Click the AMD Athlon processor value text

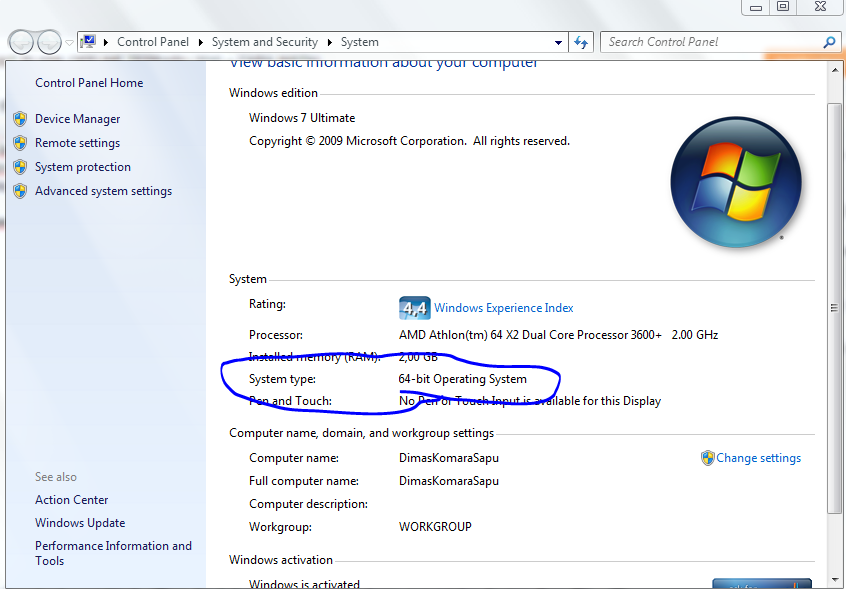(x=558, y=335)
